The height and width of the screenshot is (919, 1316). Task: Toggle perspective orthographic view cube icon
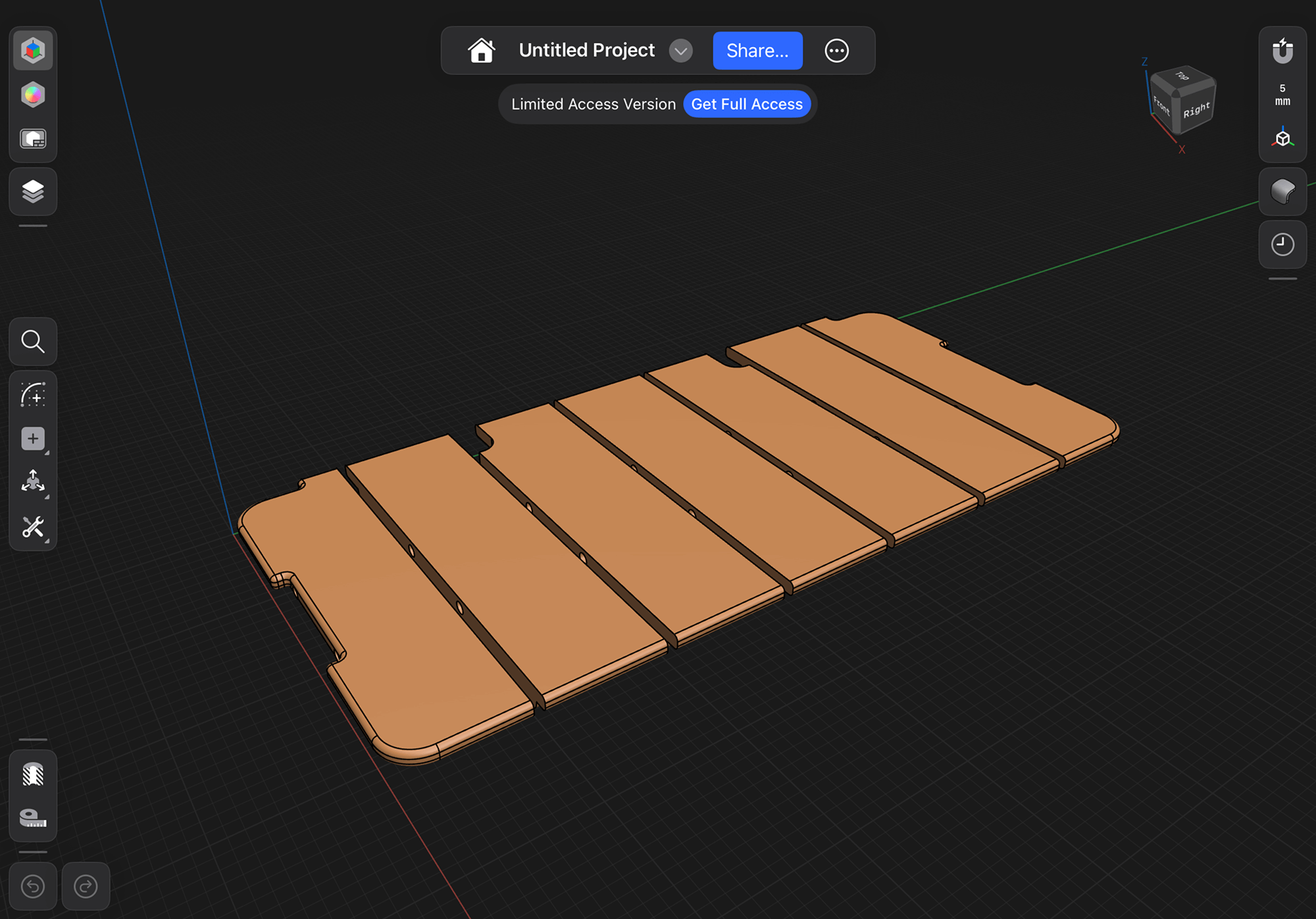(1282, 138)
